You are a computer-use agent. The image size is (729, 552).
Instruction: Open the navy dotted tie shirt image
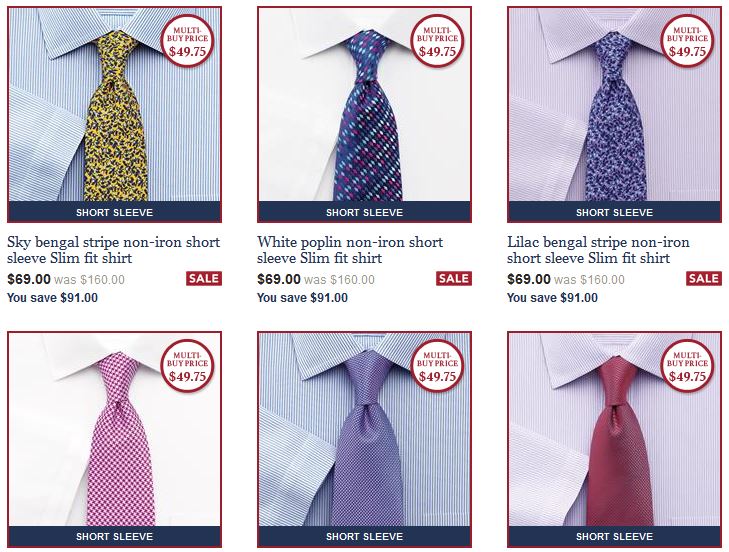click(x=364, y=114)
